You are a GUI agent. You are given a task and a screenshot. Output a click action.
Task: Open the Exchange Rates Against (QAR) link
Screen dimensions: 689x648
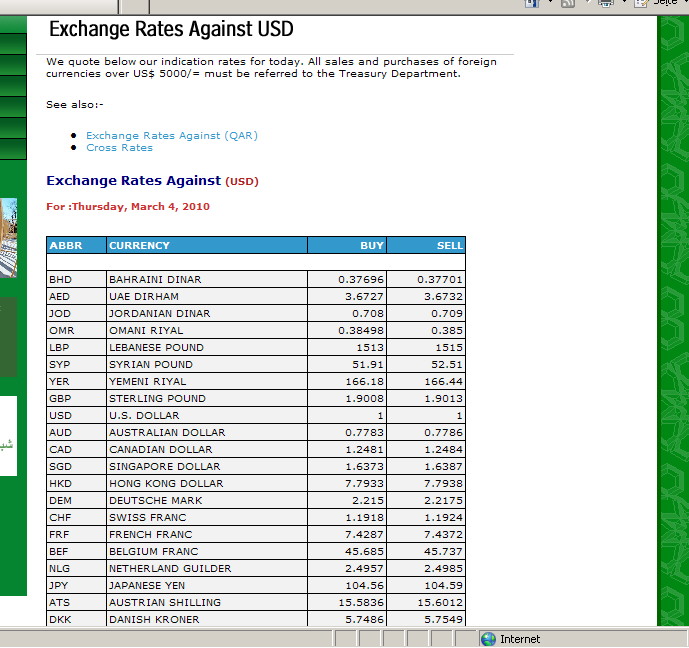point(171,135)
